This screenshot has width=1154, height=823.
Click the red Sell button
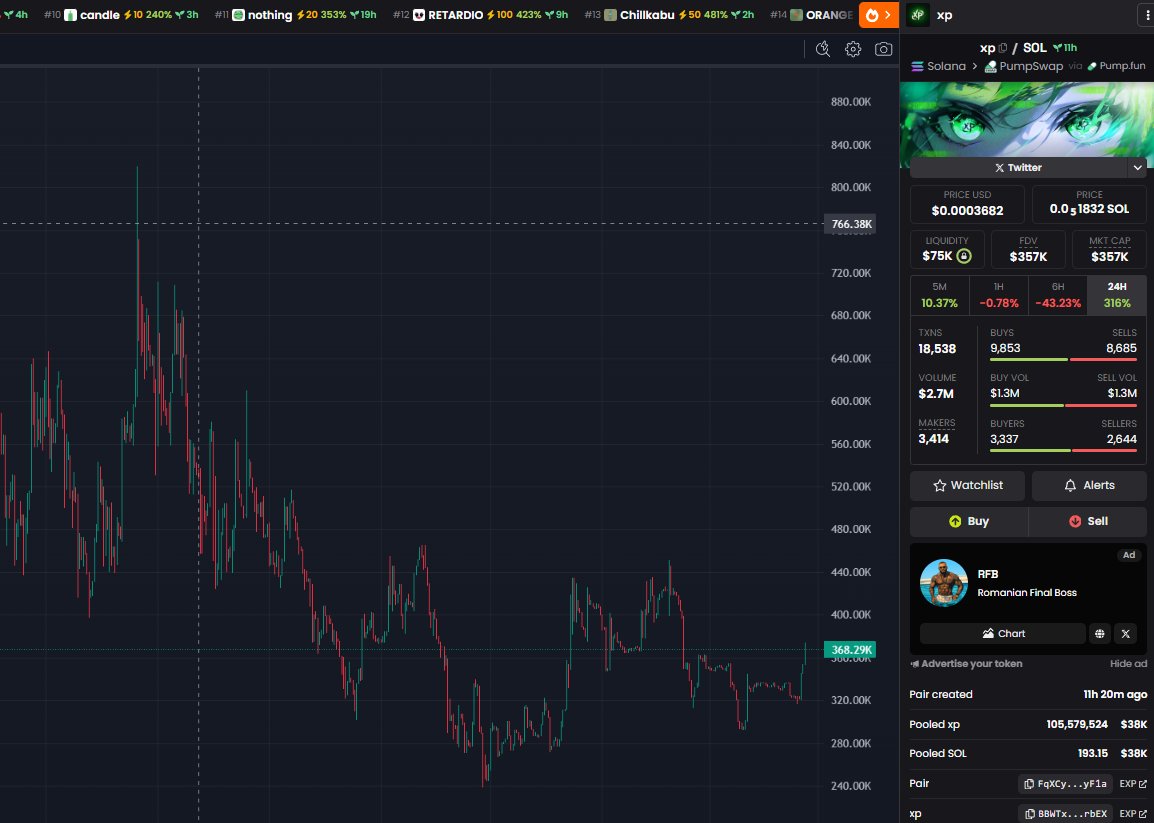pos(1088,521)
